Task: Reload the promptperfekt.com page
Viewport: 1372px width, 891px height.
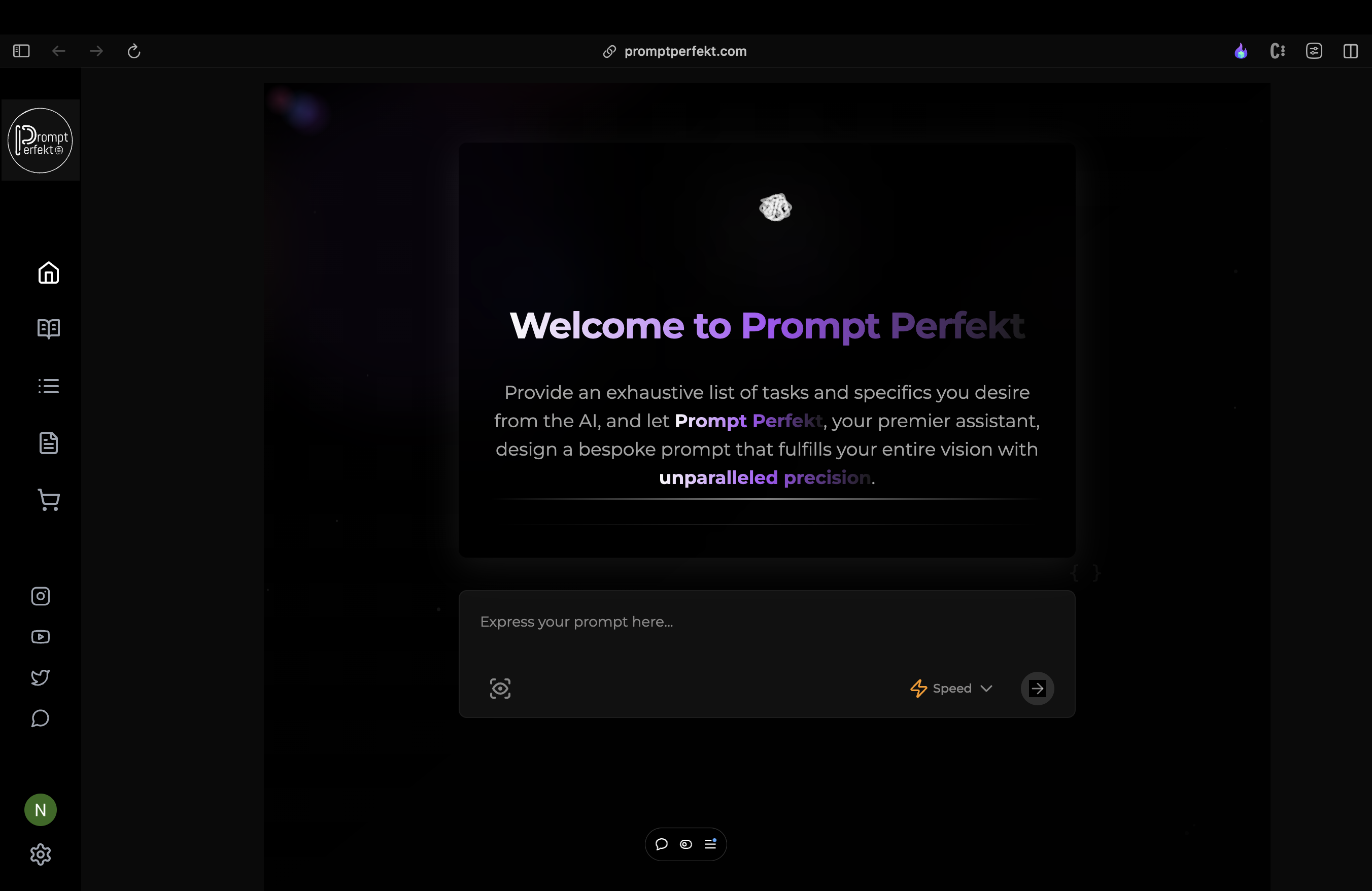Action: (x=134, y=51)
